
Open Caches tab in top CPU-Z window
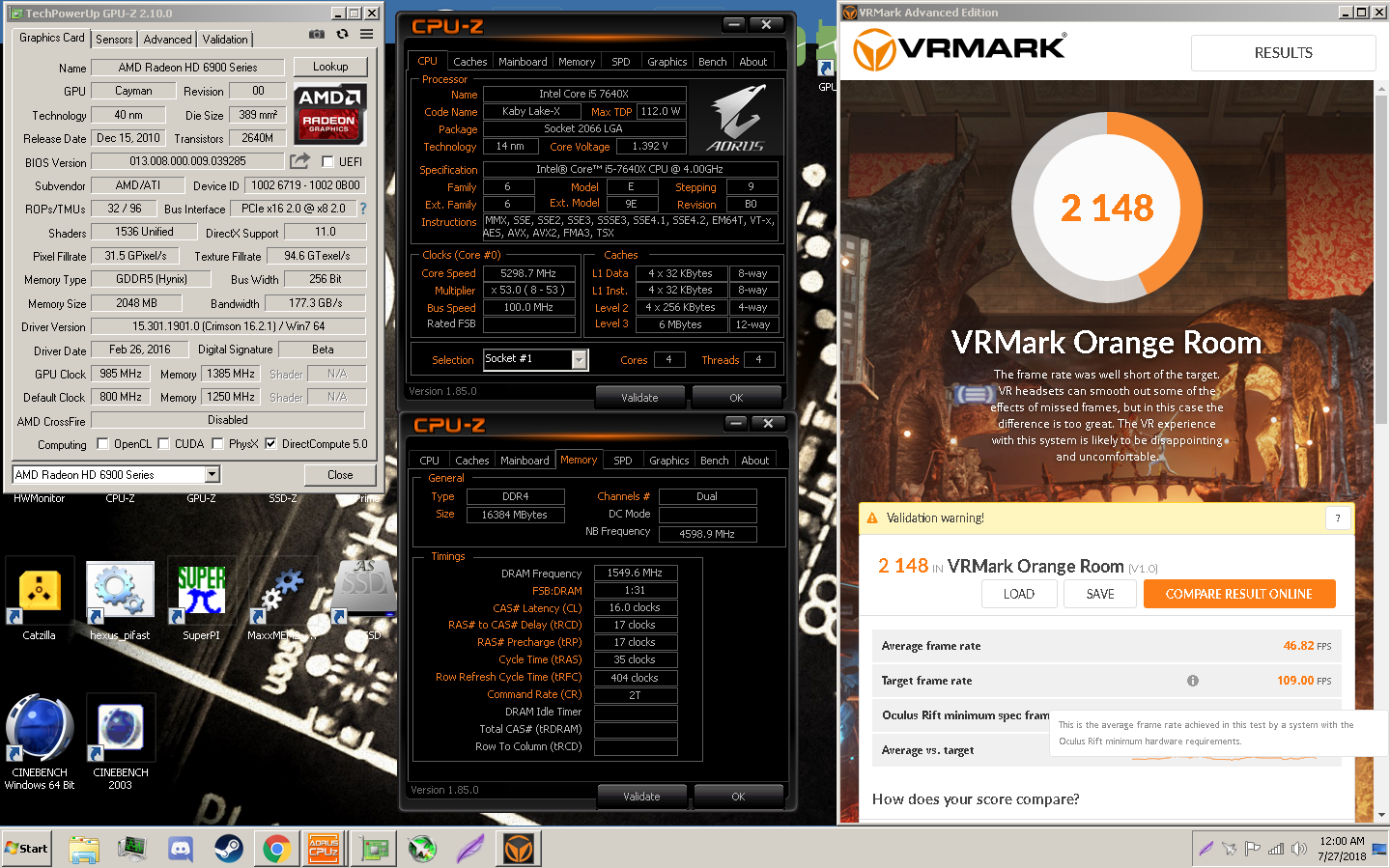pyautogui.click(x=470, y=62)
